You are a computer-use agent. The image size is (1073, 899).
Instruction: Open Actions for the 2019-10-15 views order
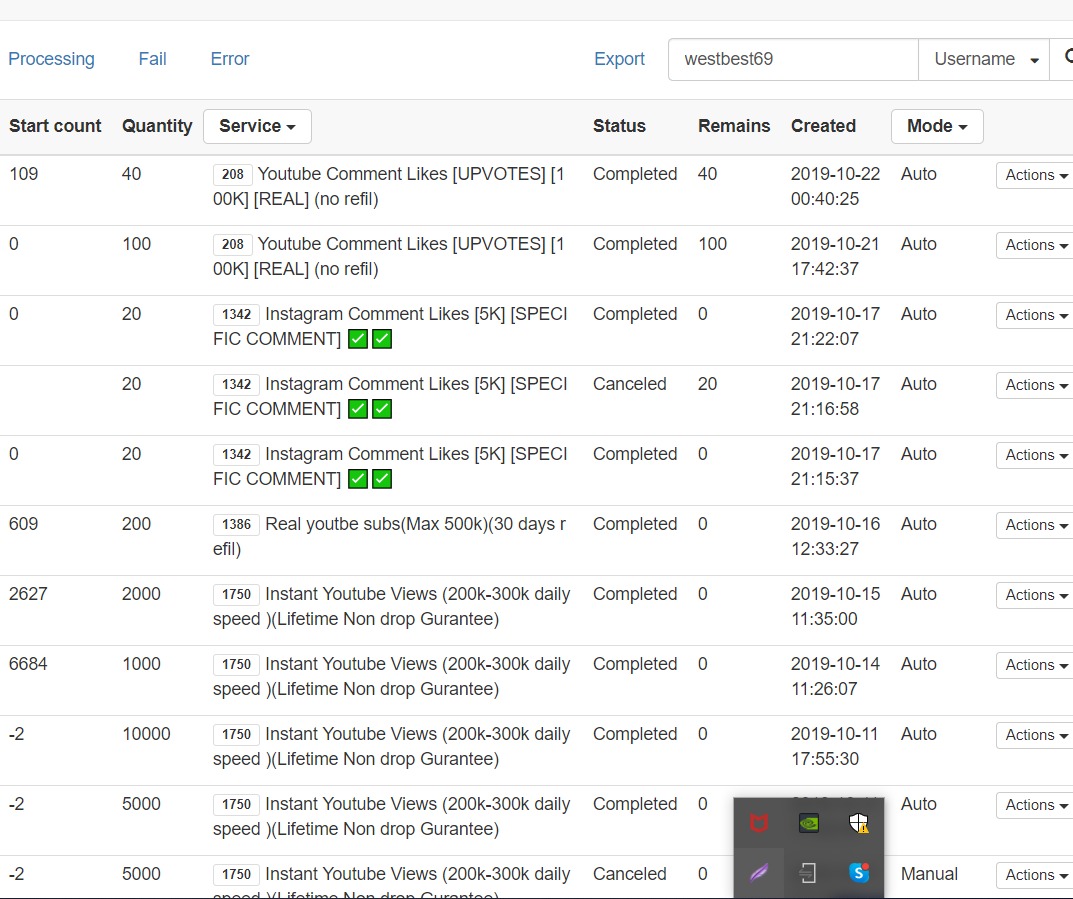[1035, 595]
